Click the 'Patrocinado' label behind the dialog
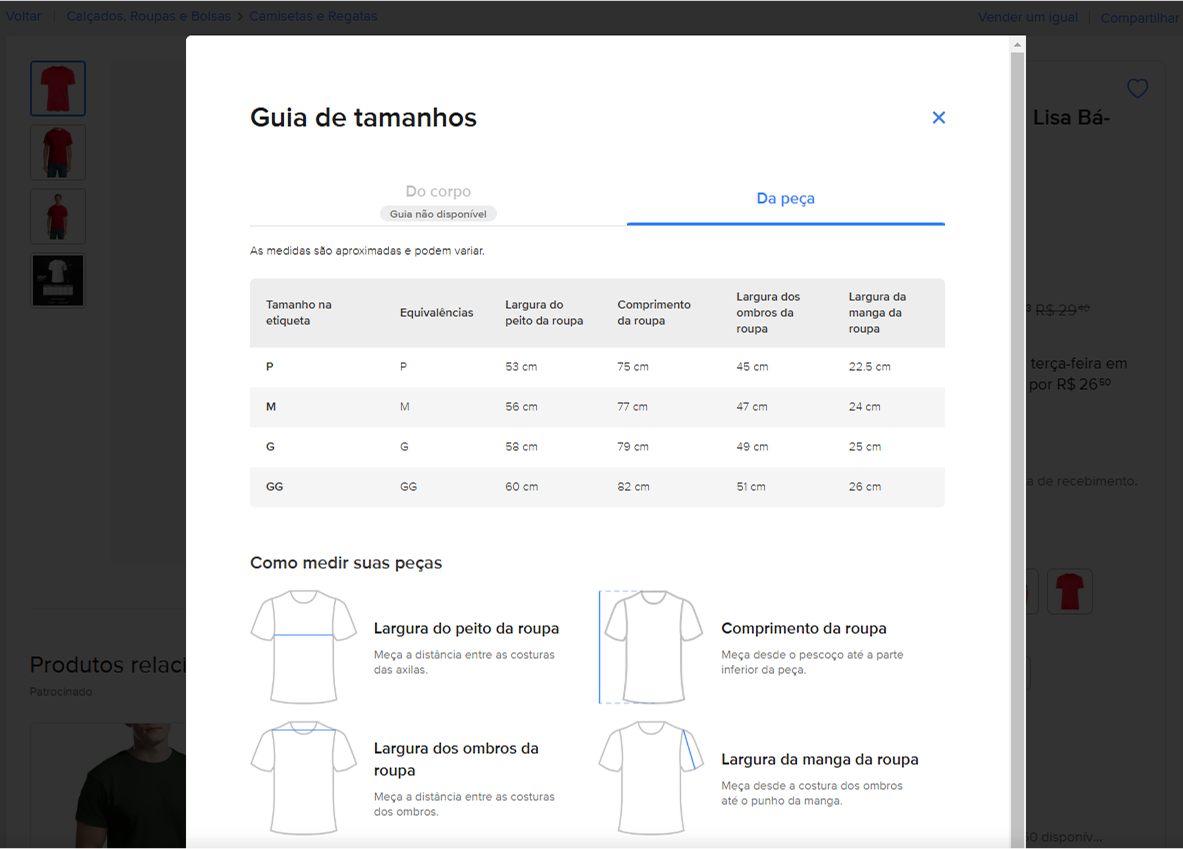1183x849 pixels. (x=61, y=691)
